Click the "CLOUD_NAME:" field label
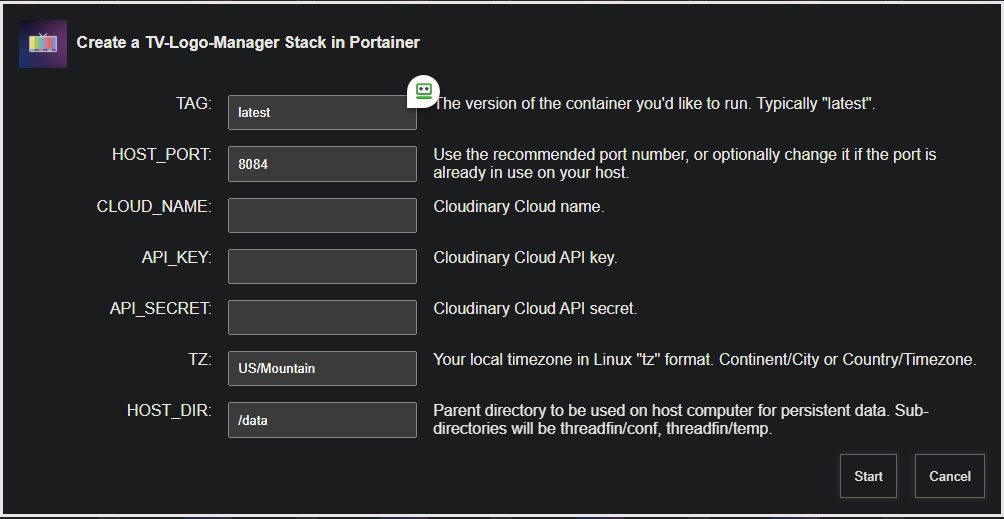 (x=154, y=206)
